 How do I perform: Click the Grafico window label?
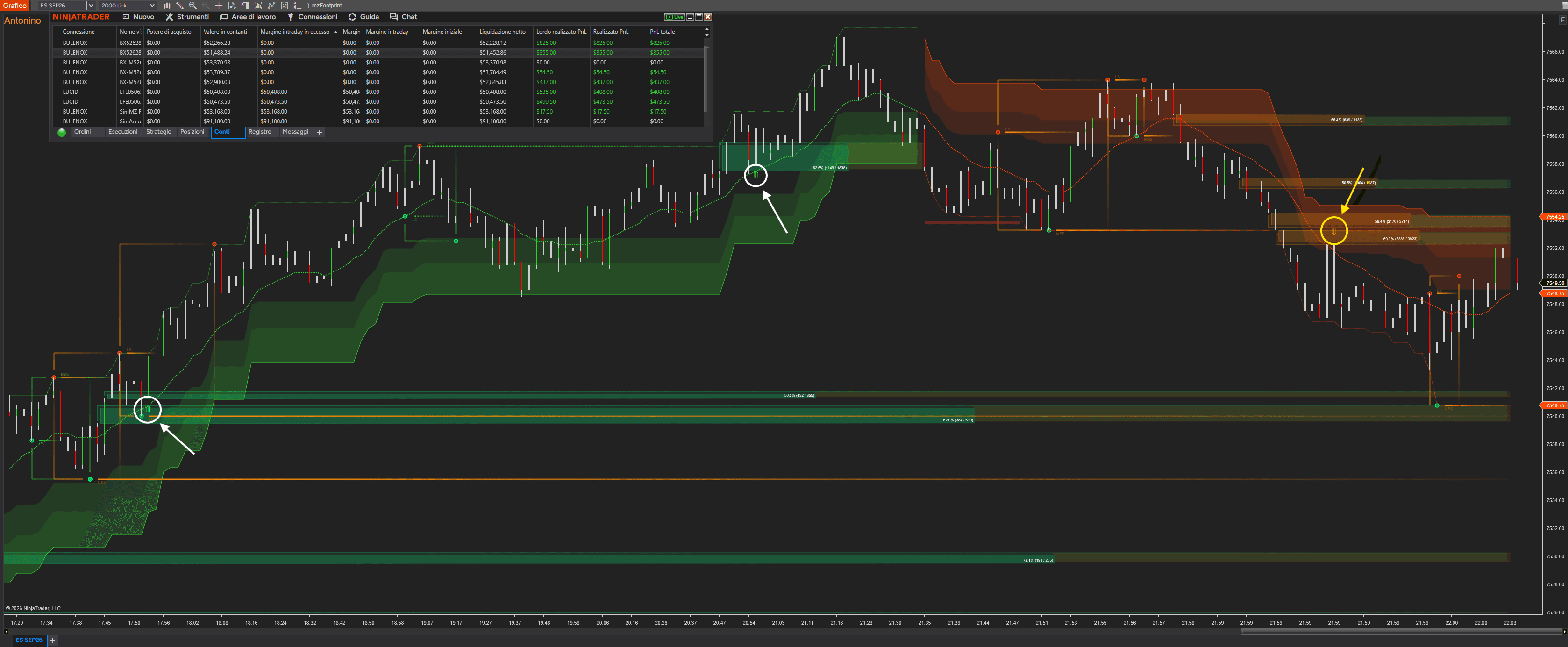pyautogui.click(x=14, y=6)
